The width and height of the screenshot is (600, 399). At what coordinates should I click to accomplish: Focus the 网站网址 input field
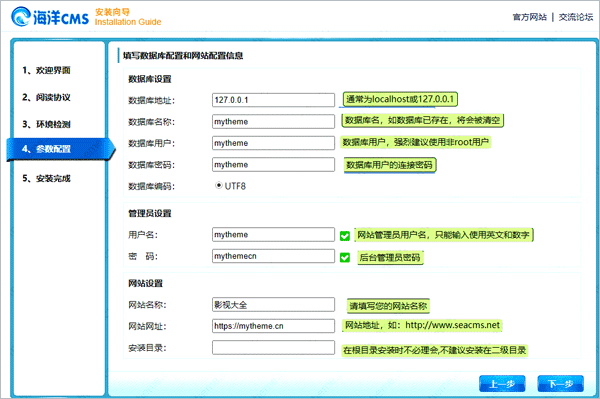(x=273, y=326)
